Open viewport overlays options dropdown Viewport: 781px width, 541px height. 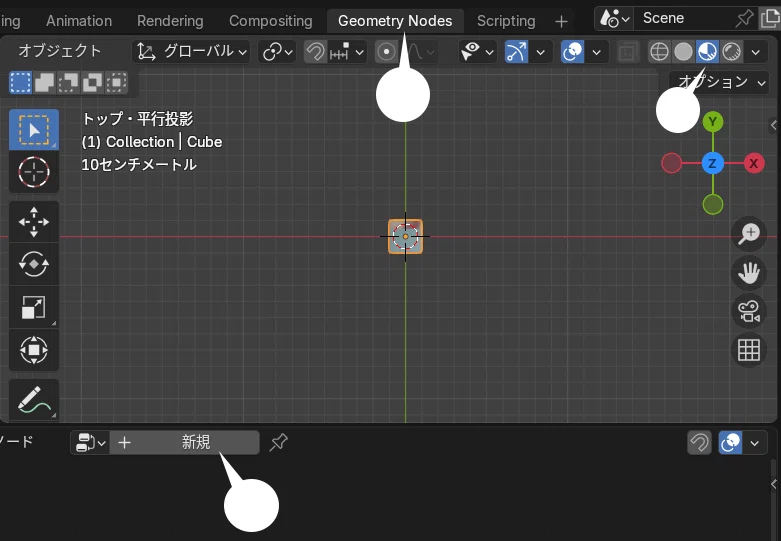pos(597,51)
